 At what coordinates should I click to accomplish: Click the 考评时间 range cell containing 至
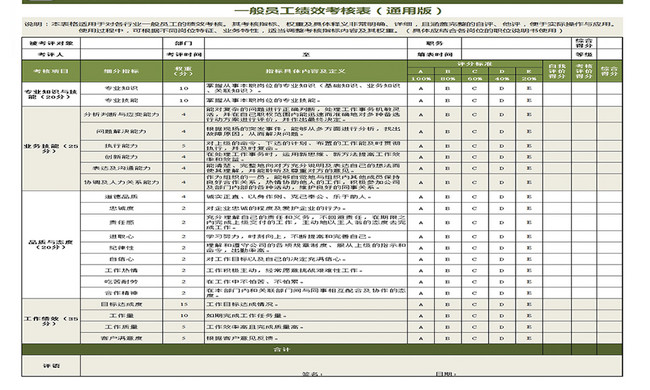306,54
